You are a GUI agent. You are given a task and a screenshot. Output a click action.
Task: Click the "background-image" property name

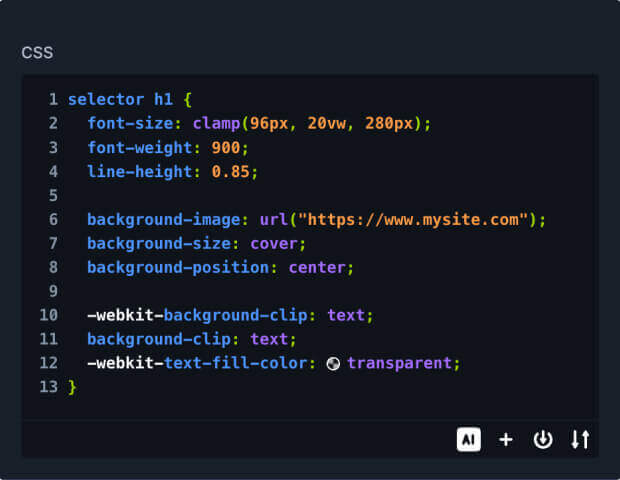(164, 219)
